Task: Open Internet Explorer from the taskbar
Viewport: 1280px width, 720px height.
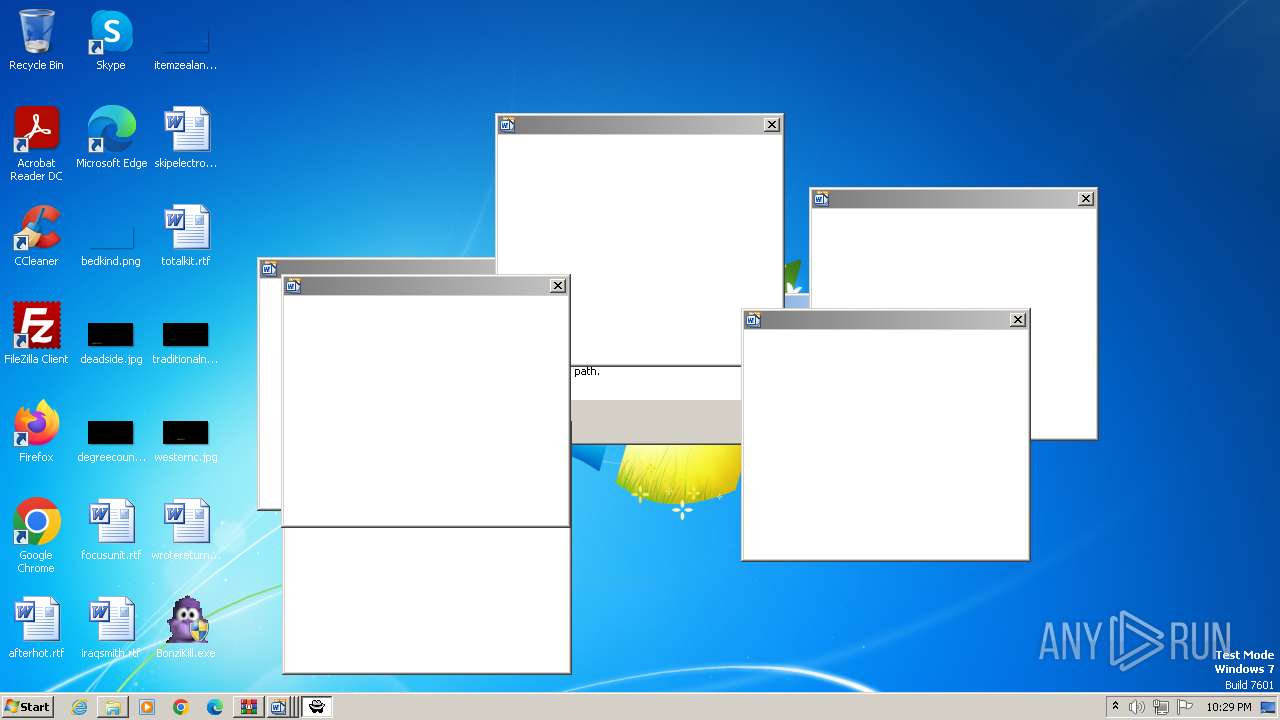Action: (x=79, y=707)
